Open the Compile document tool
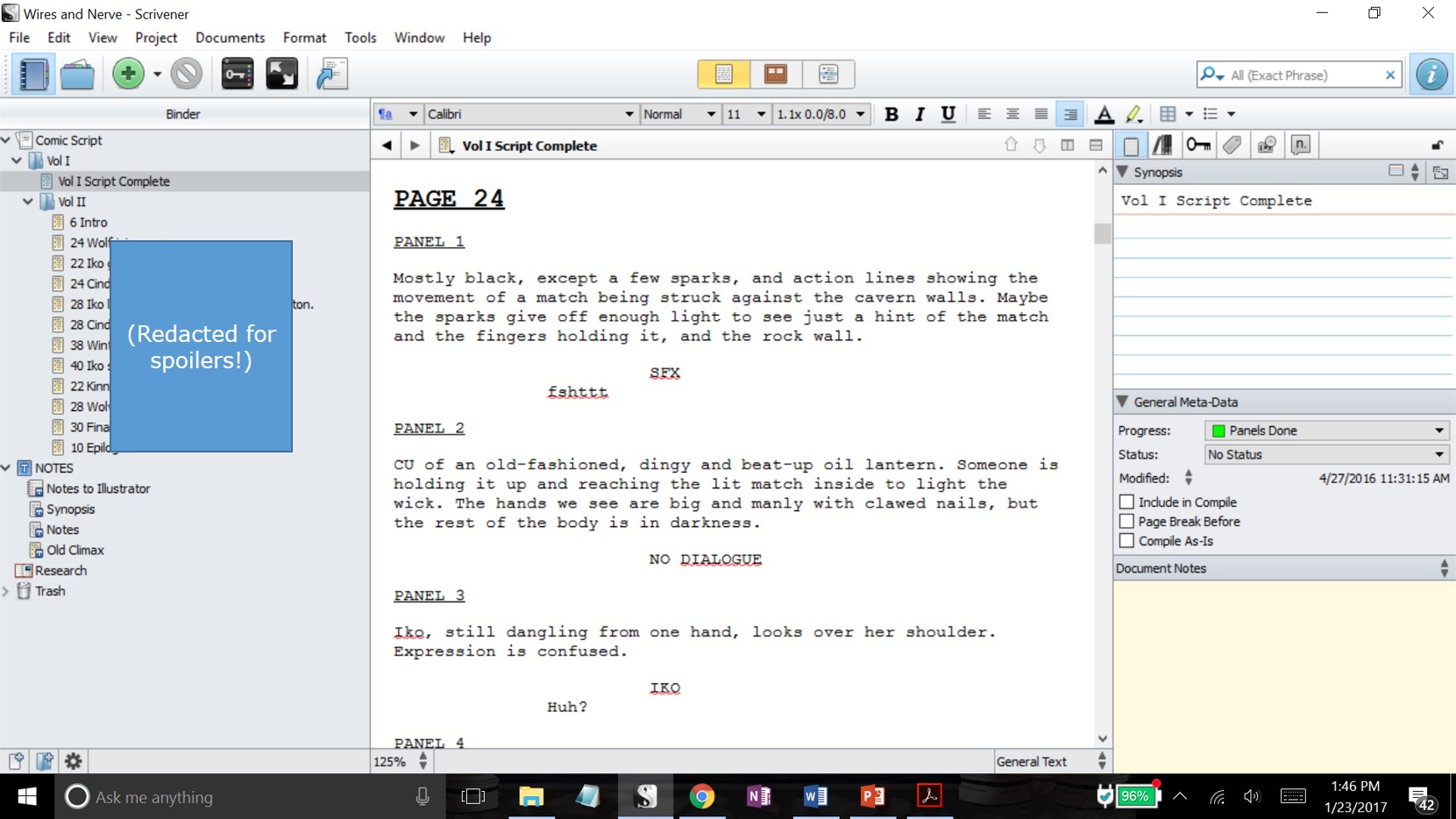This screenshot has width=1456, height=819. [330, 74]
